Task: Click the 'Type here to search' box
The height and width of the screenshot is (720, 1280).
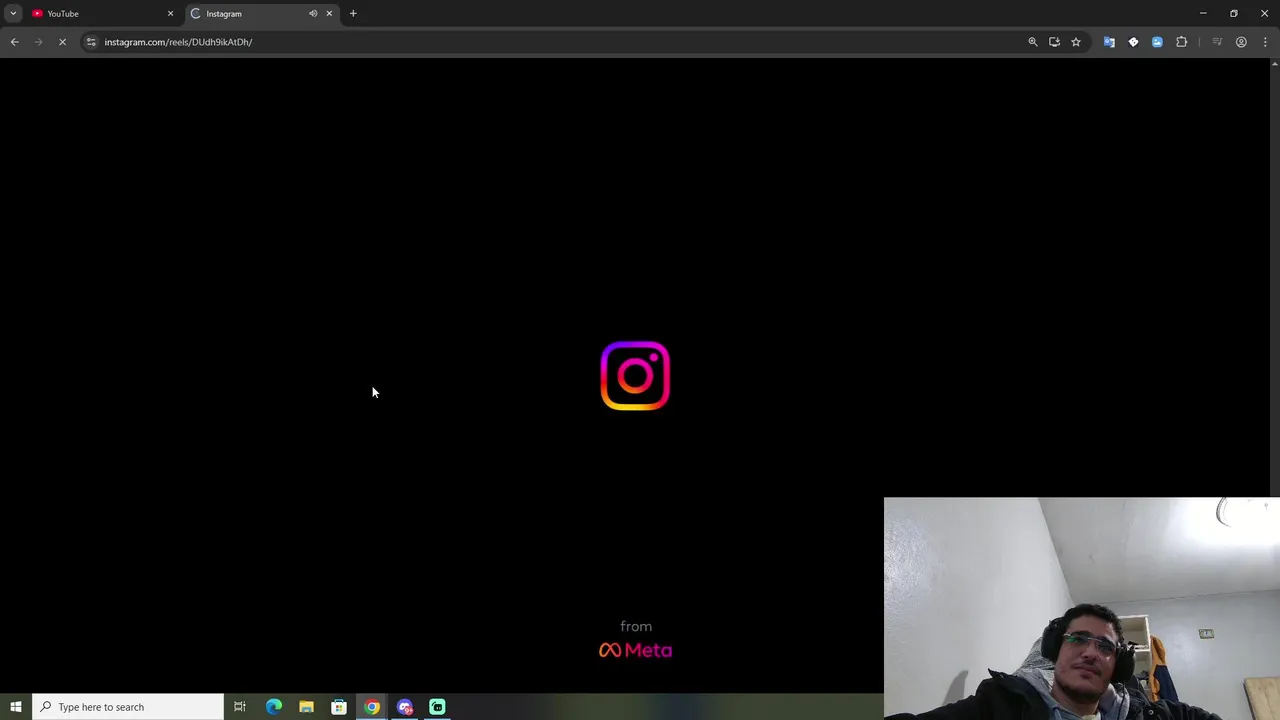Action: pyautogui.click(x=128, y=707)
